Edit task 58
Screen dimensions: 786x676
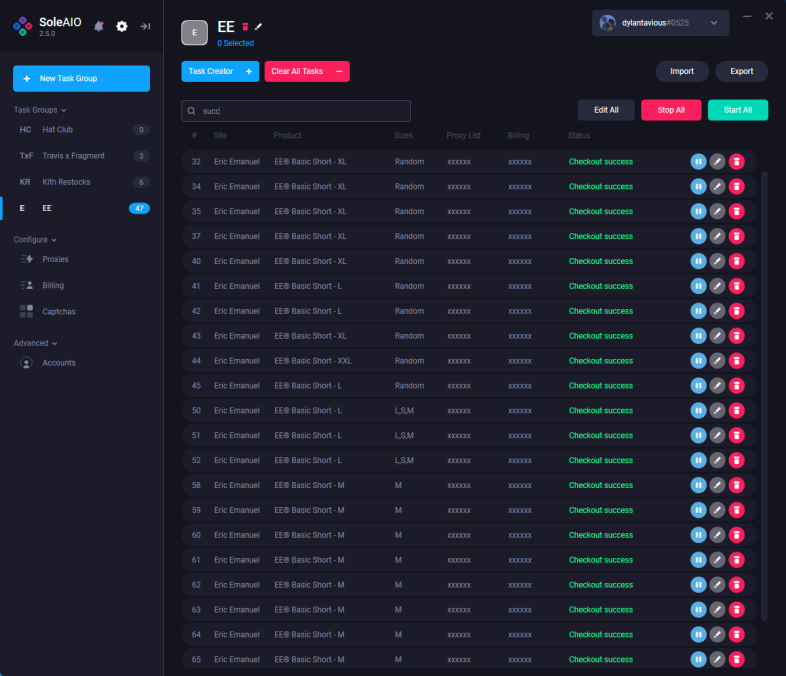click(x=717, y=485)
